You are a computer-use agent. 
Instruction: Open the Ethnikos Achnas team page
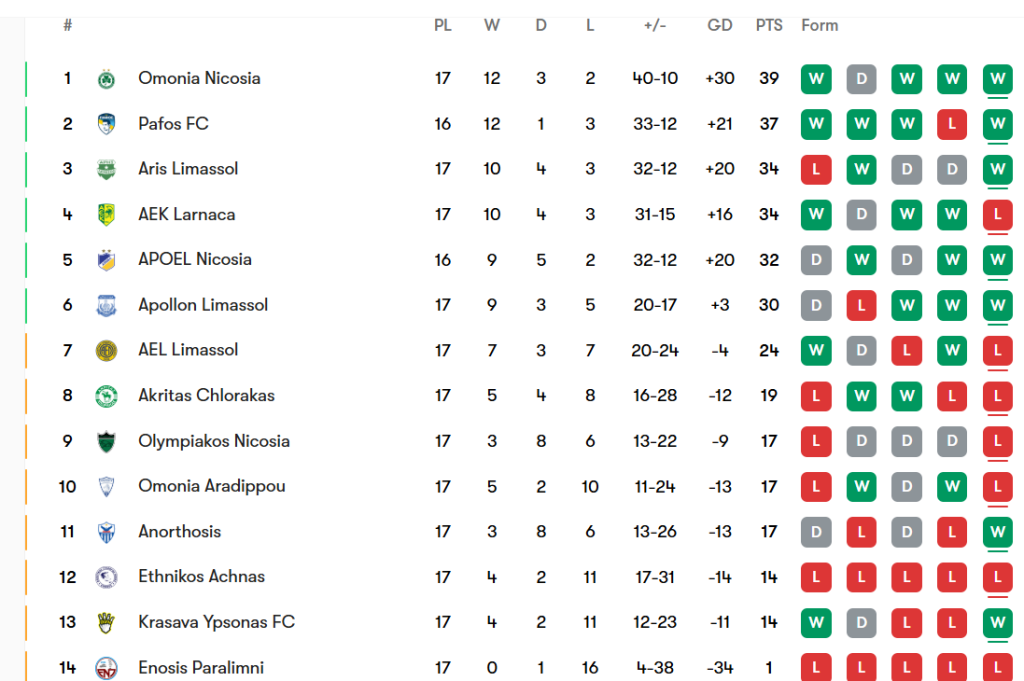pos(202,576)
